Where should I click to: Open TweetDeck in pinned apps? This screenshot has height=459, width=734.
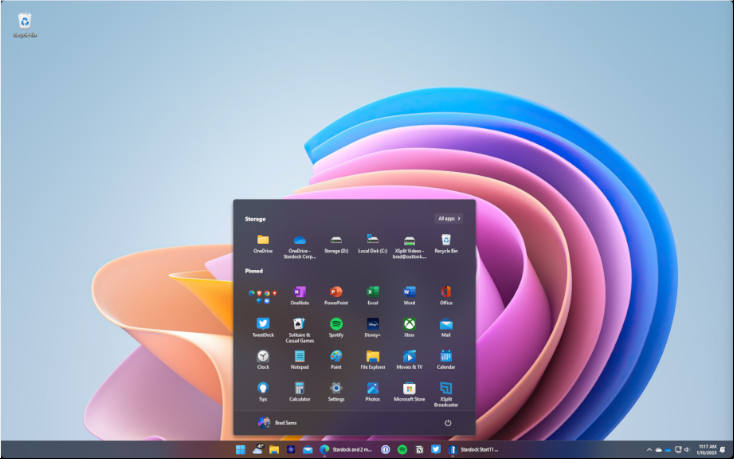(263, 328)
